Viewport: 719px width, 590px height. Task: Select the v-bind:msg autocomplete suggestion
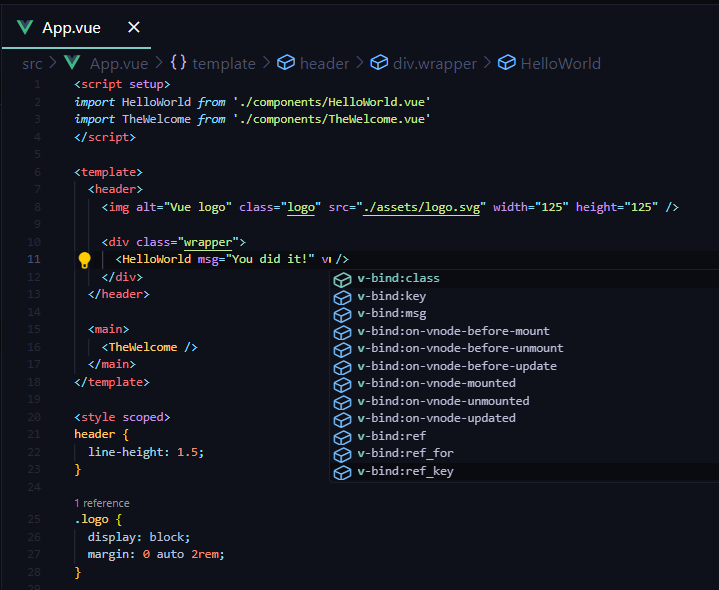(392, 313)
